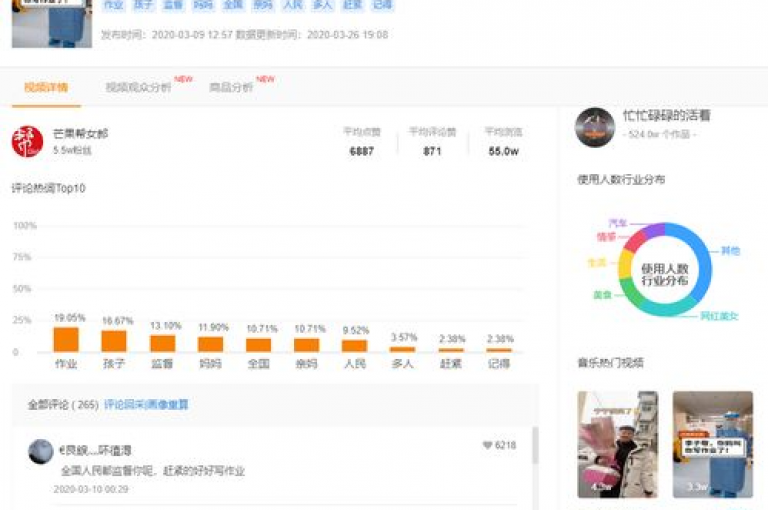Open the flower bouquet video thumbnail
The height and width of the screenshot is (510, 768).
click(x=618, y=444)
